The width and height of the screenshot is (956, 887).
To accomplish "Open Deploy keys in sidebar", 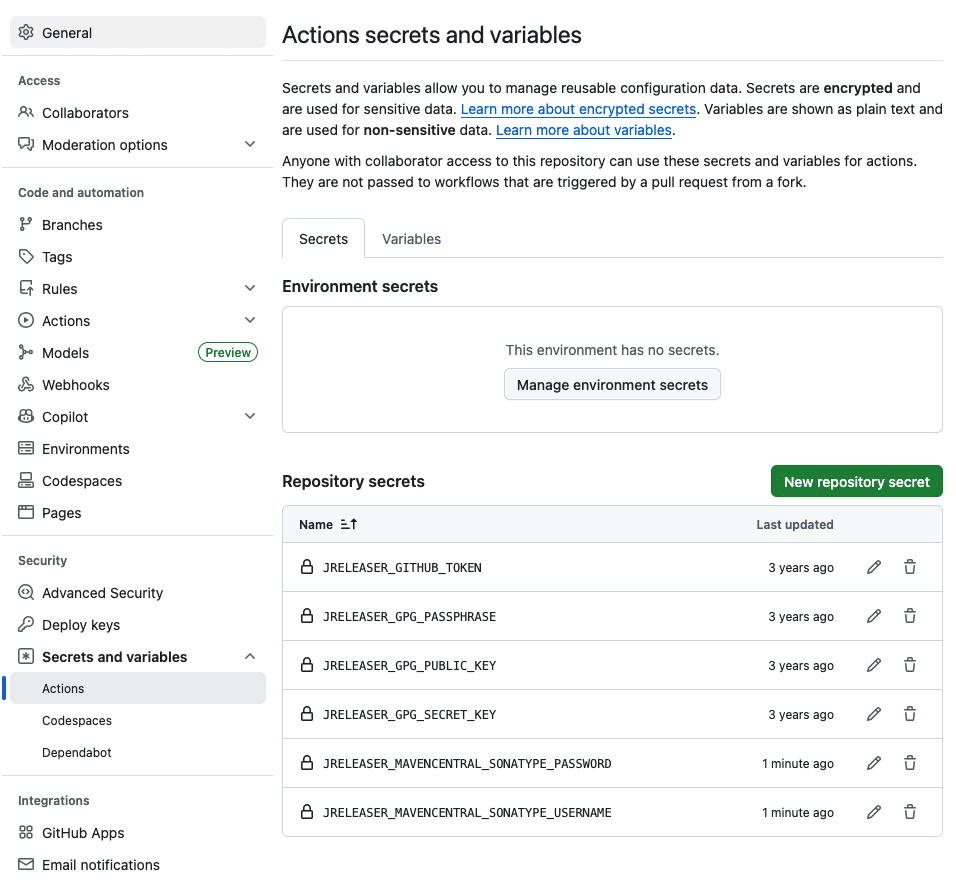I will coord(80,625).
